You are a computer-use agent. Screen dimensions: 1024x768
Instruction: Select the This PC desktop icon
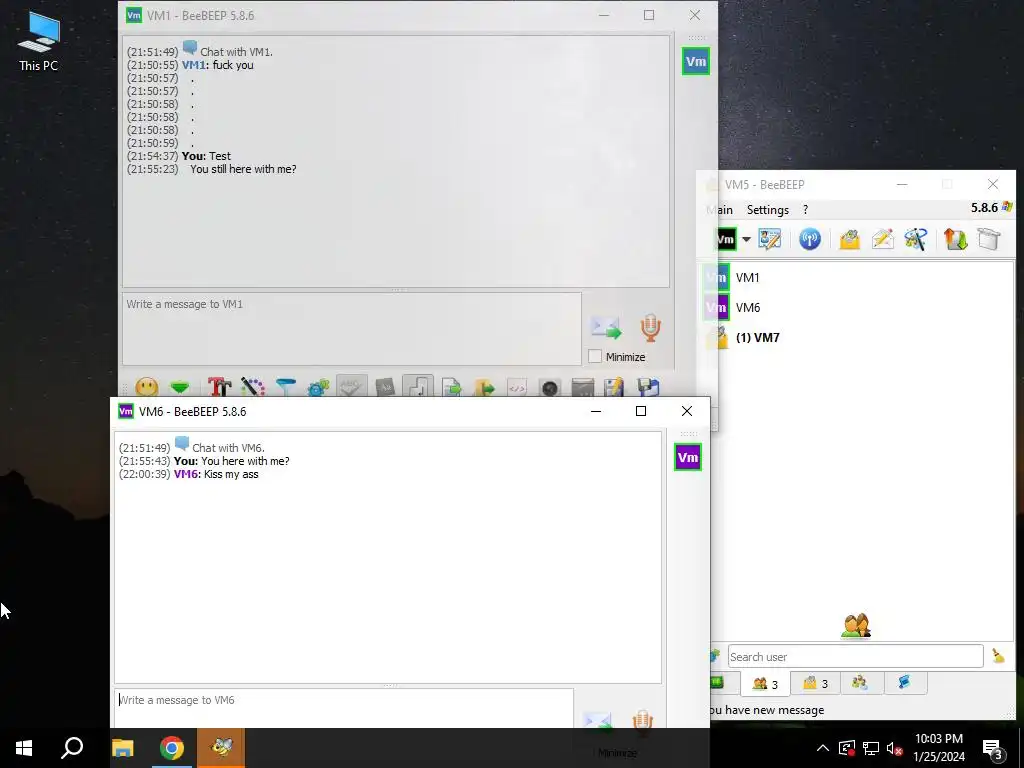click(x=39, y=42)
